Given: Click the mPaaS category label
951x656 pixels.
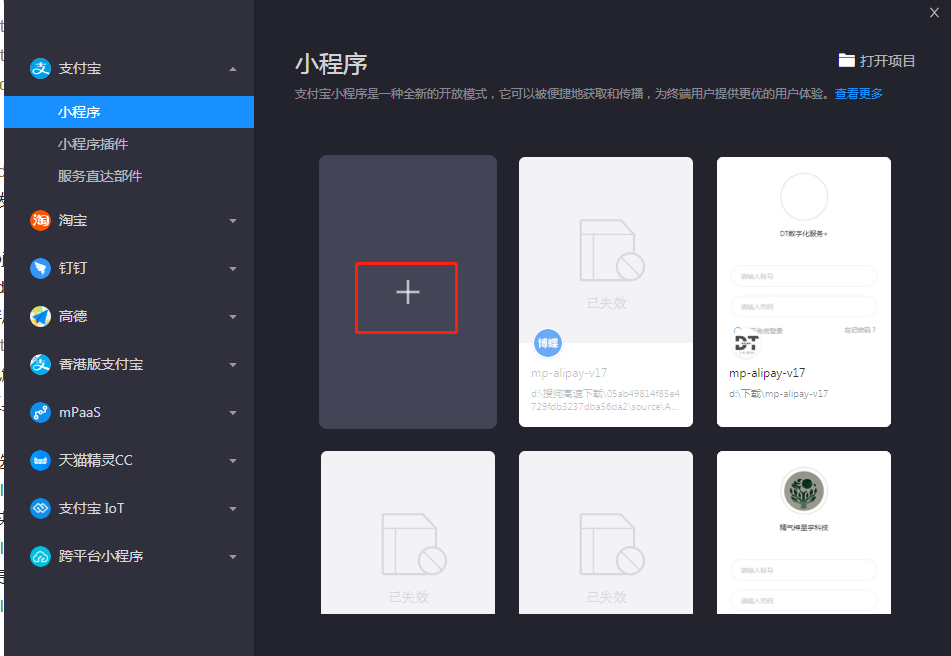Looking at the screenshot, I should [80, 412].
